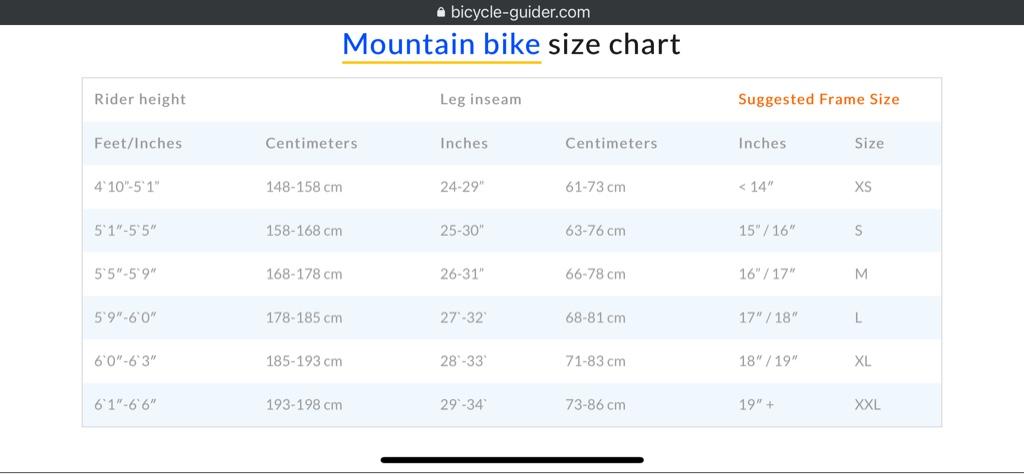
Task: Tap the iOS home indicator bar
Action: point(512,460)
